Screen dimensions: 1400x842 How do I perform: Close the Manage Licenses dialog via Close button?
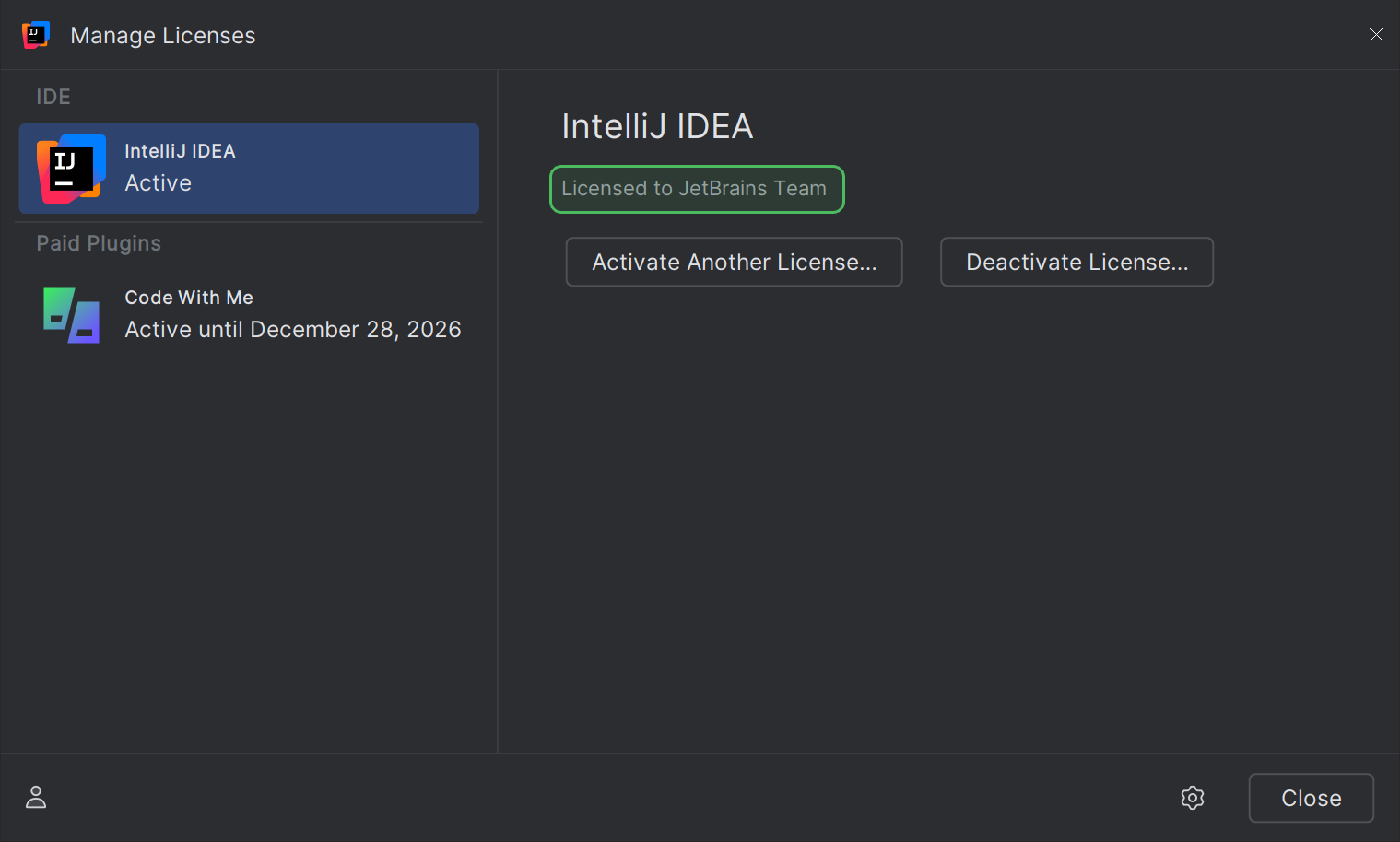[1311, 798]
